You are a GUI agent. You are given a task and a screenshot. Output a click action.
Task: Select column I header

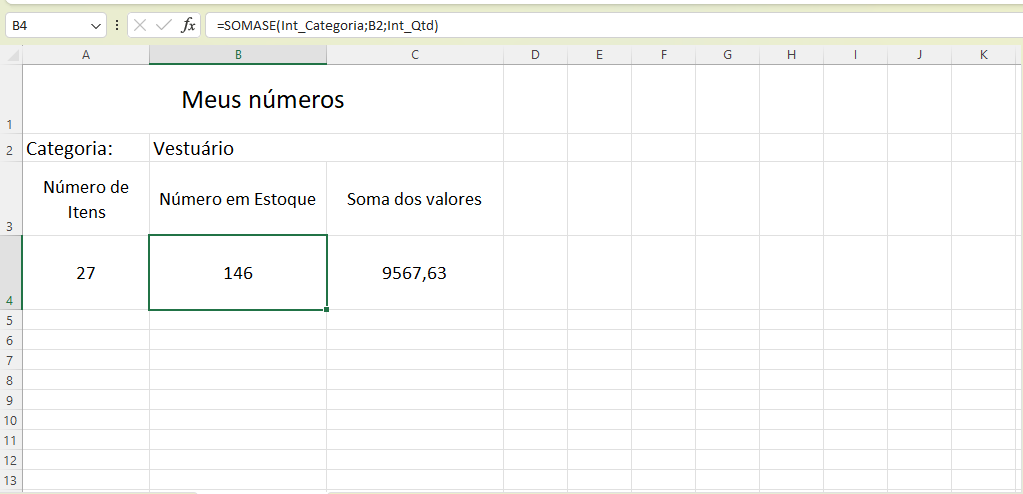coord(855,55)
